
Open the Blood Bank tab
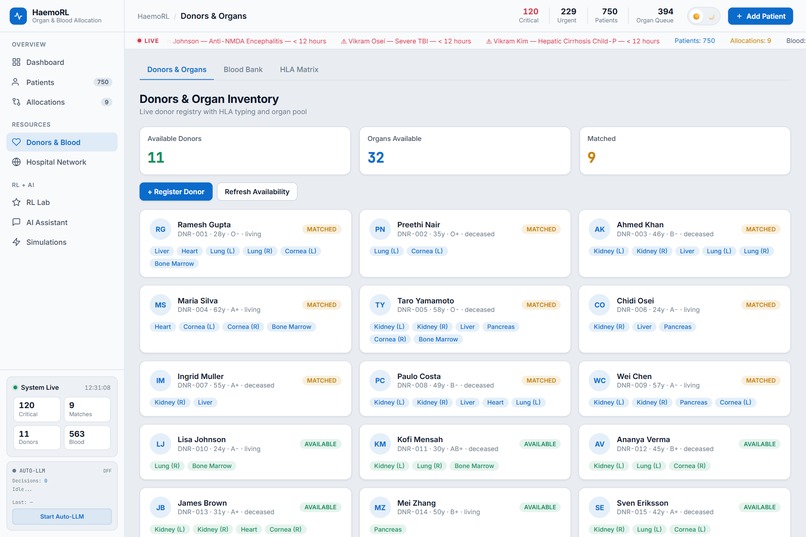click(x=243, y=69)
